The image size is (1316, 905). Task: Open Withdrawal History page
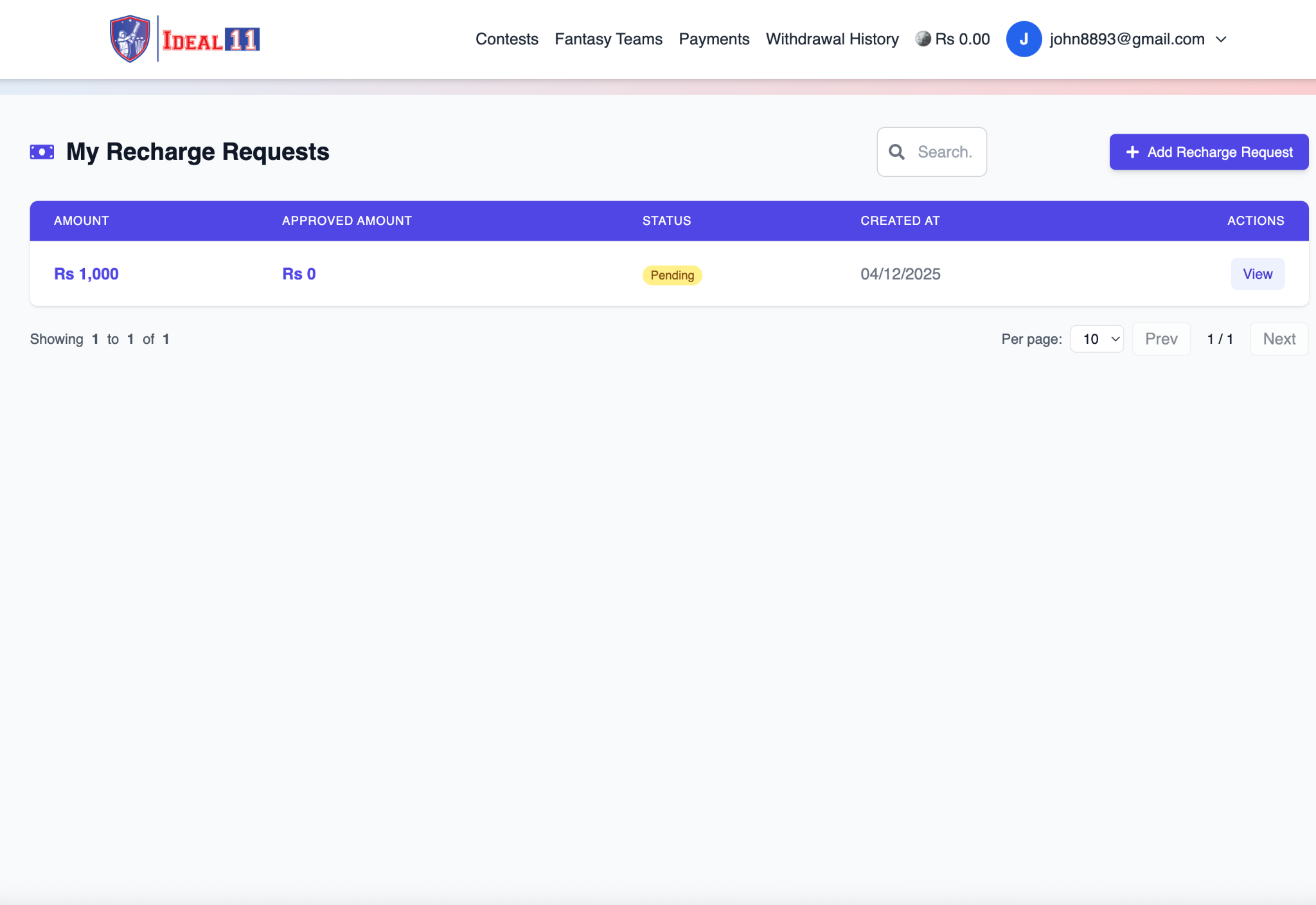coord(831,39)
